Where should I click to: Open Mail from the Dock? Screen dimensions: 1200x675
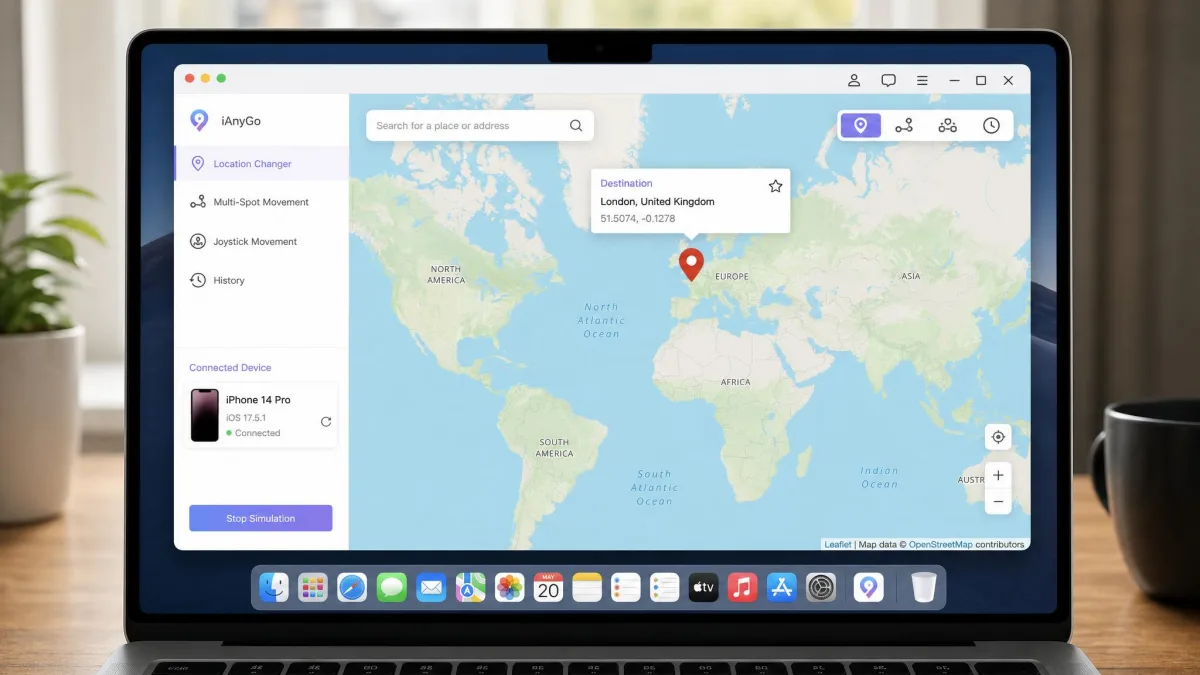[x=431, y=588]
